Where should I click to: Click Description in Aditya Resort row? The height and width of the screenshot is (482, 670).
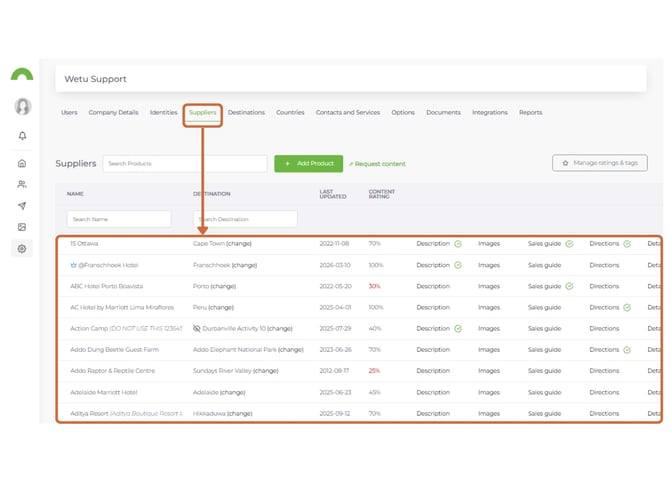tap(433, 413)
